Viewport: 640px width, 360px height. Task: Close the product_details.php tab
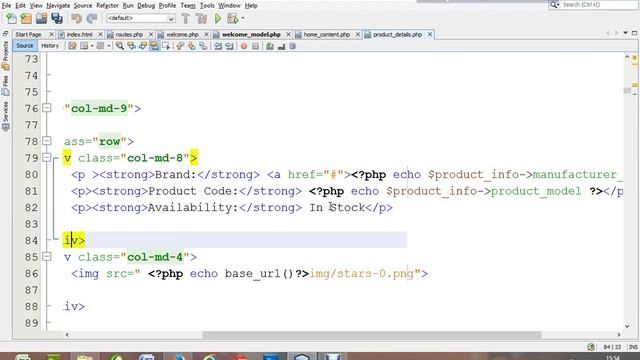(x=430, y=35)
